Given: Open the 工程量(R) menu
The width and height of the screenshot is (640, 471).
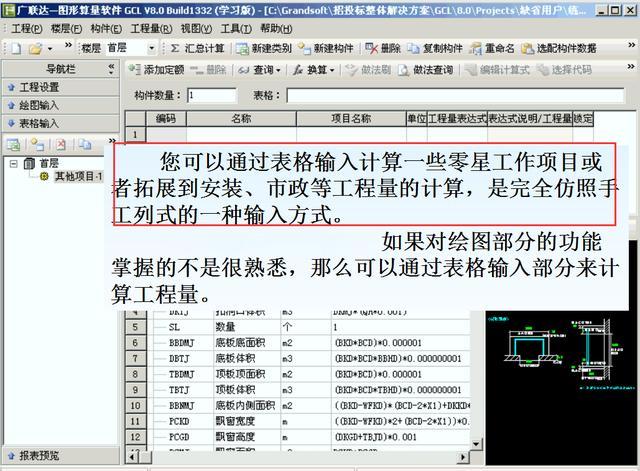Looking at the screenshot, I should point(151,29).
